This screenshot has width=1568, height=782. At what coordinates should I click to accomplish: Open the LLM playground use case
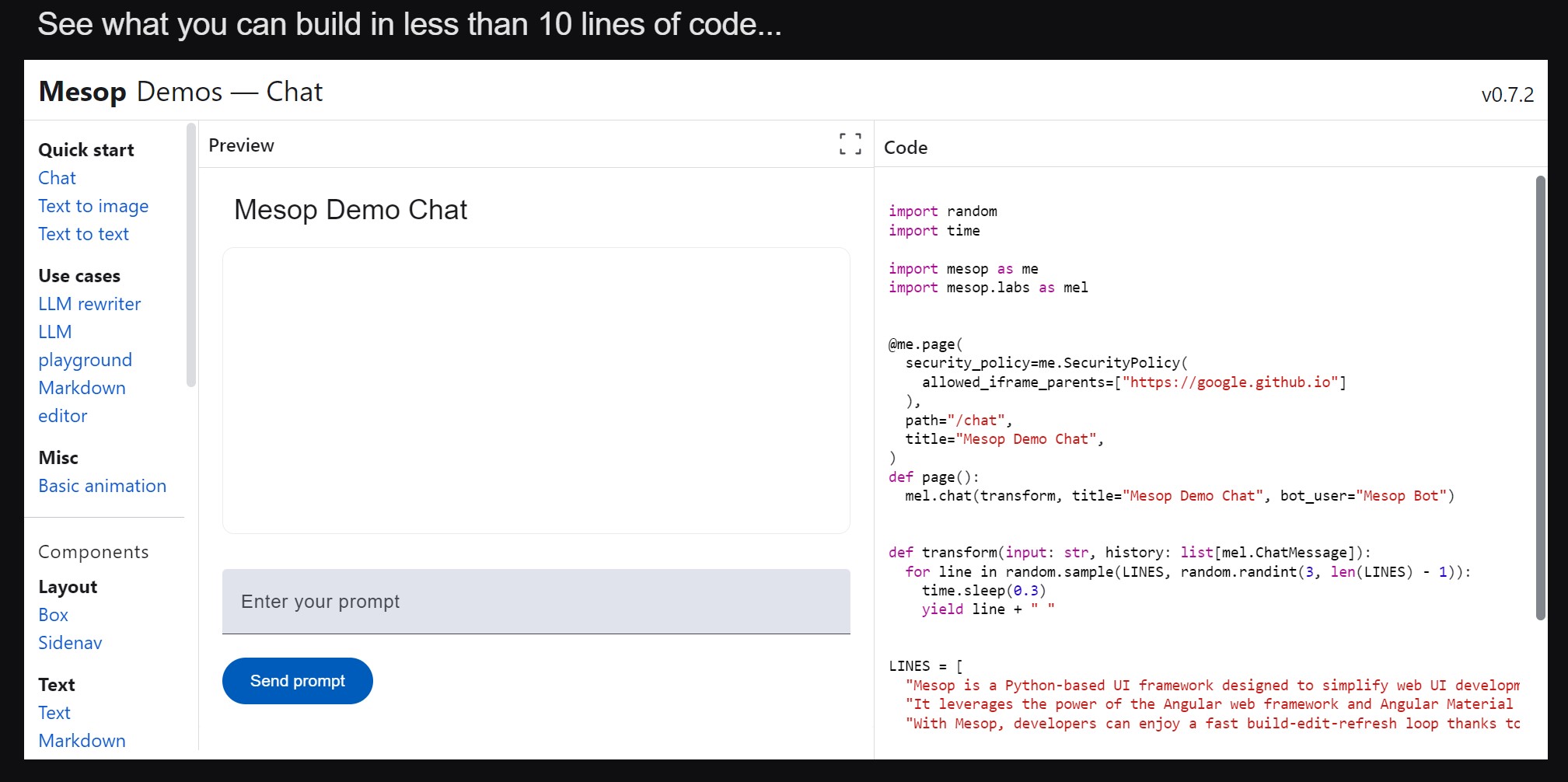(x=85, y=346)
